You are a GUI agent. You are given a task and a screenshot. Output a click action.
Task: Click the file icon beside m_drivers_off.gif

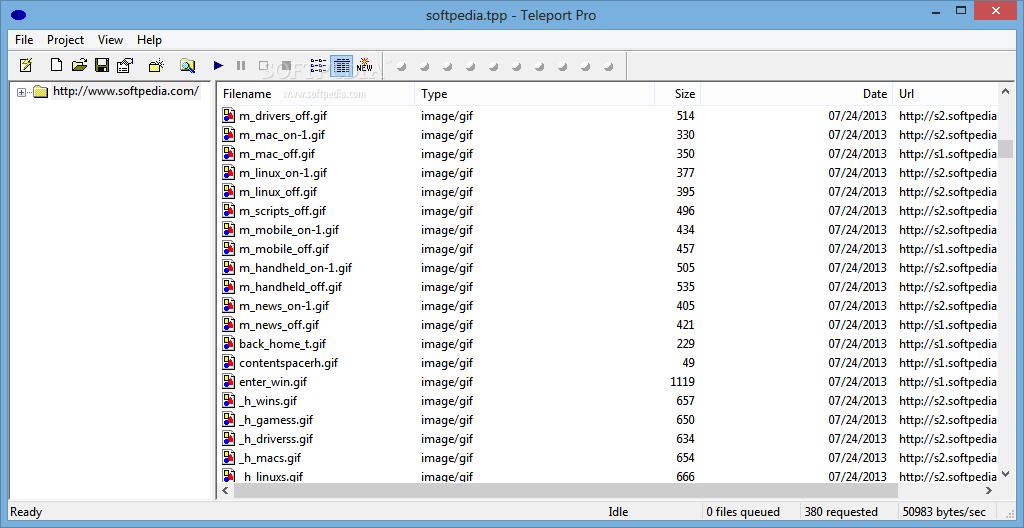pos(228,116)
